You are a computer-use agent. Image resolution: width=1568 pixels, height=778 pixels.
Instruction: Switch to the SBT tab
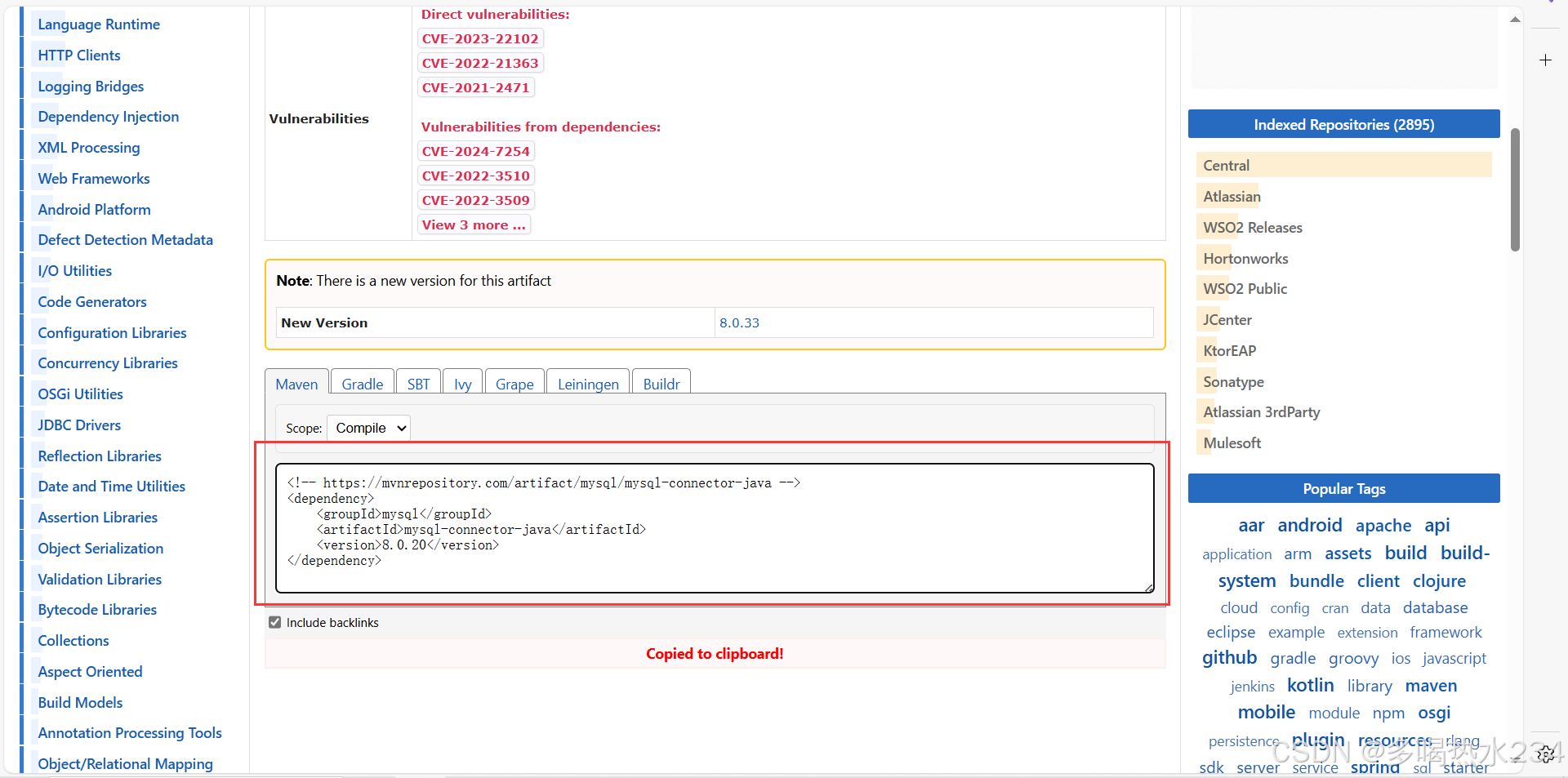click(418, 384)
